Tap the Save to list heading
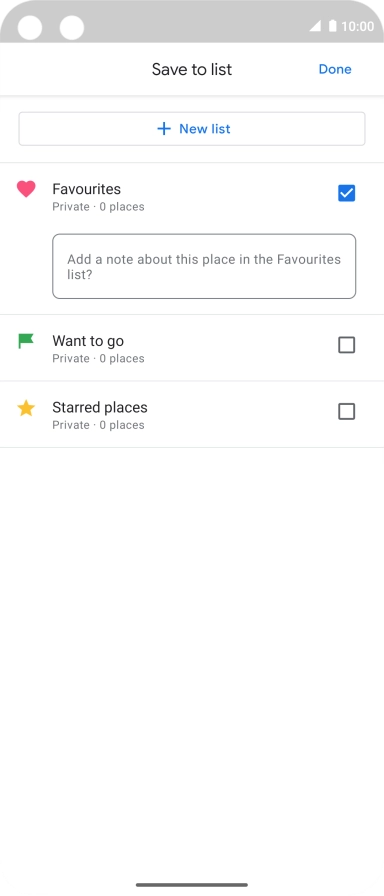 tap(192, 69)
